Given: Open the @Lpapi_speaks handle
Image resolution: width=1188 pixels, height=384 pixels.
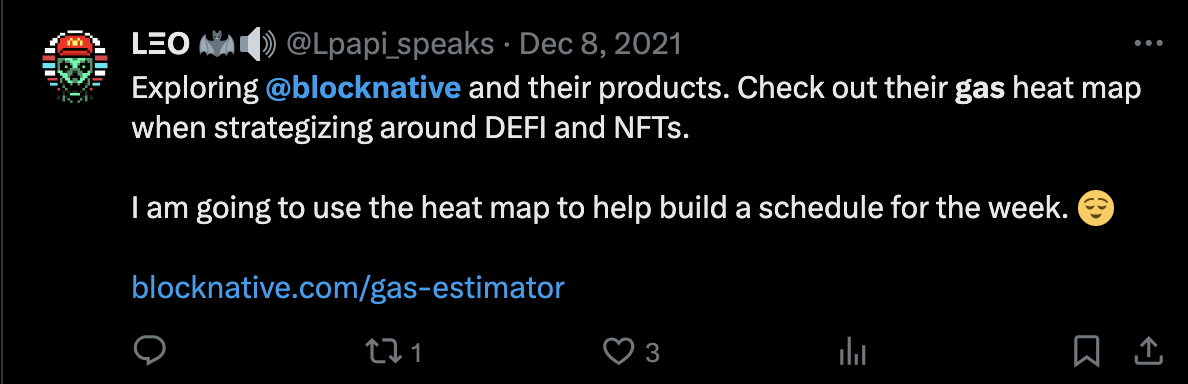Looking at the screenshot, I should pos(390,45).
